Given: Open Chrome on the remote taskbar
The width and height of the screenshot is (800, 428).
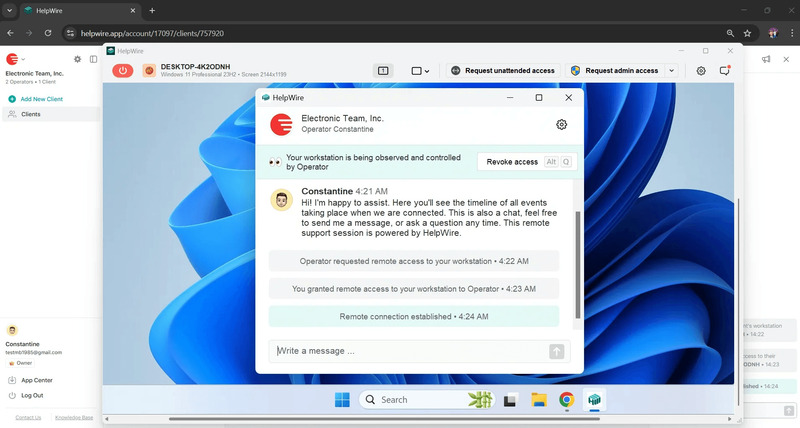Looking at the screenshot, I should pyautogui.click(x=566, y=399).
